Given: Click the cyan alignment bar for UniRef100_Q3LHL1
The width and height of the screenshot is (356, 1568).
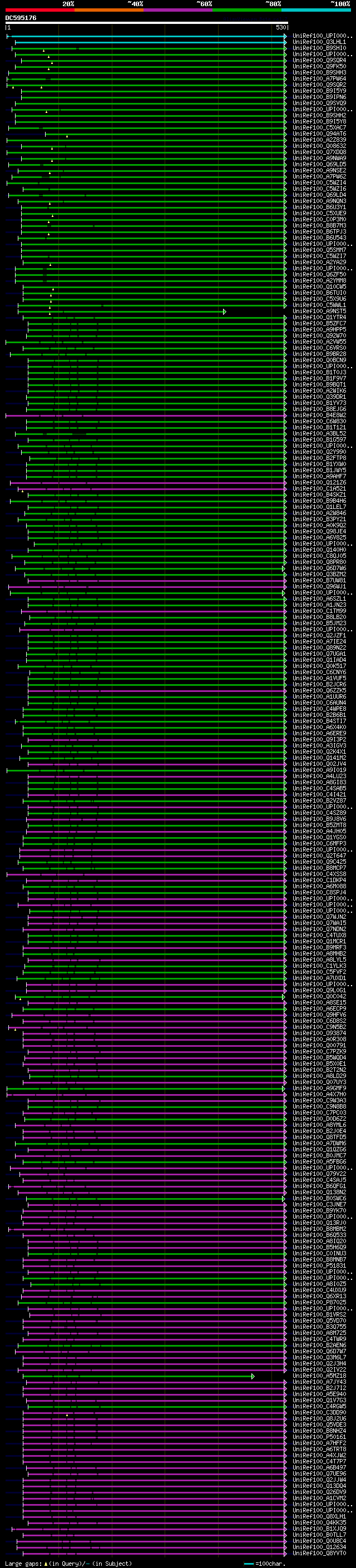Looking at the screenshot, I should (x=150, y=42).
